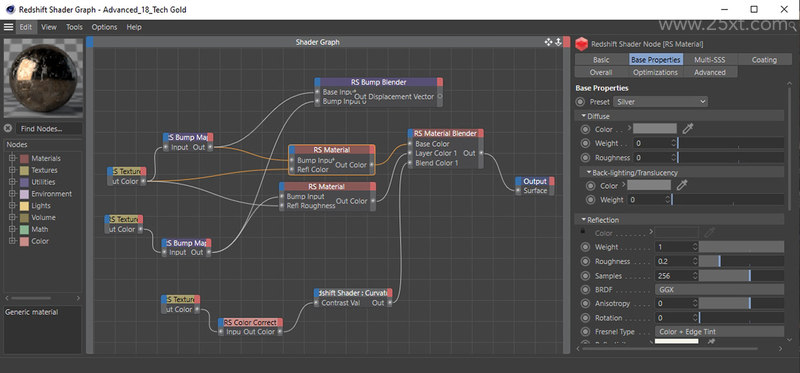Open the Options menu
800x373 pixels.
coord(104,27)
